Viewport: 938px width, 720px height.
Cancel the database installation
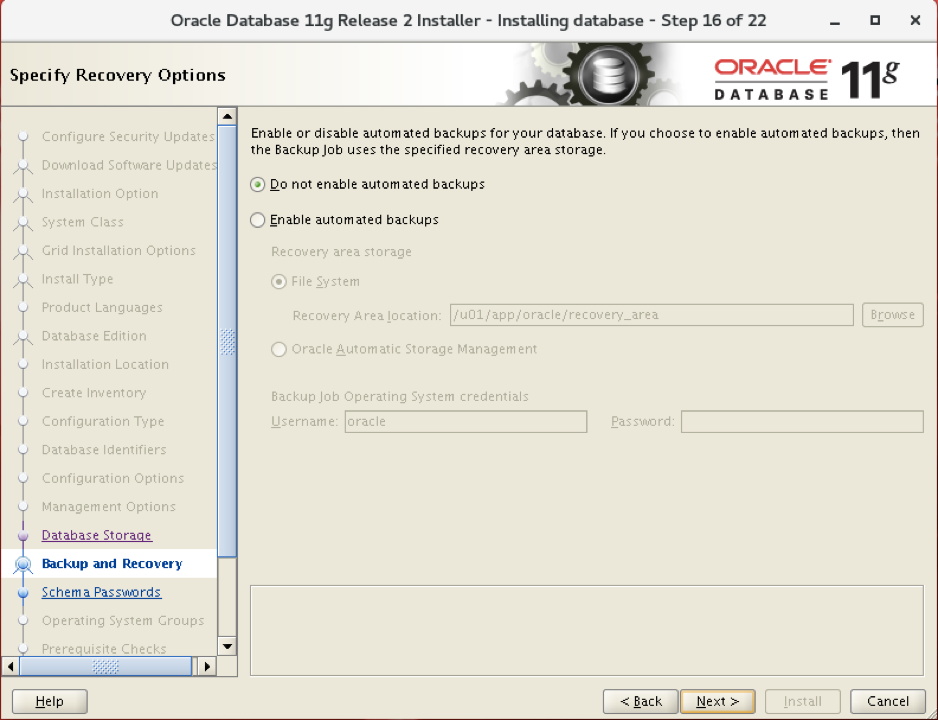887,701
